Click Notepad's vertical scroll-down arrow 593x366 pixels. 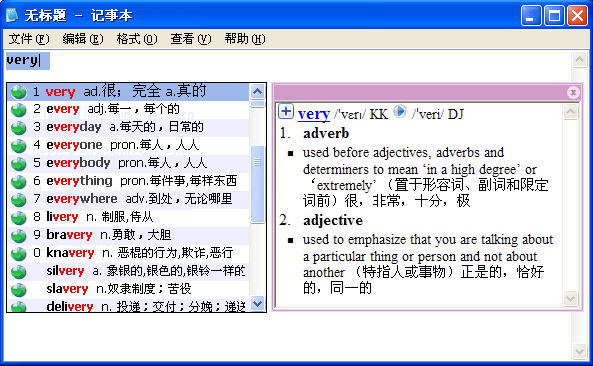[579, 351]
